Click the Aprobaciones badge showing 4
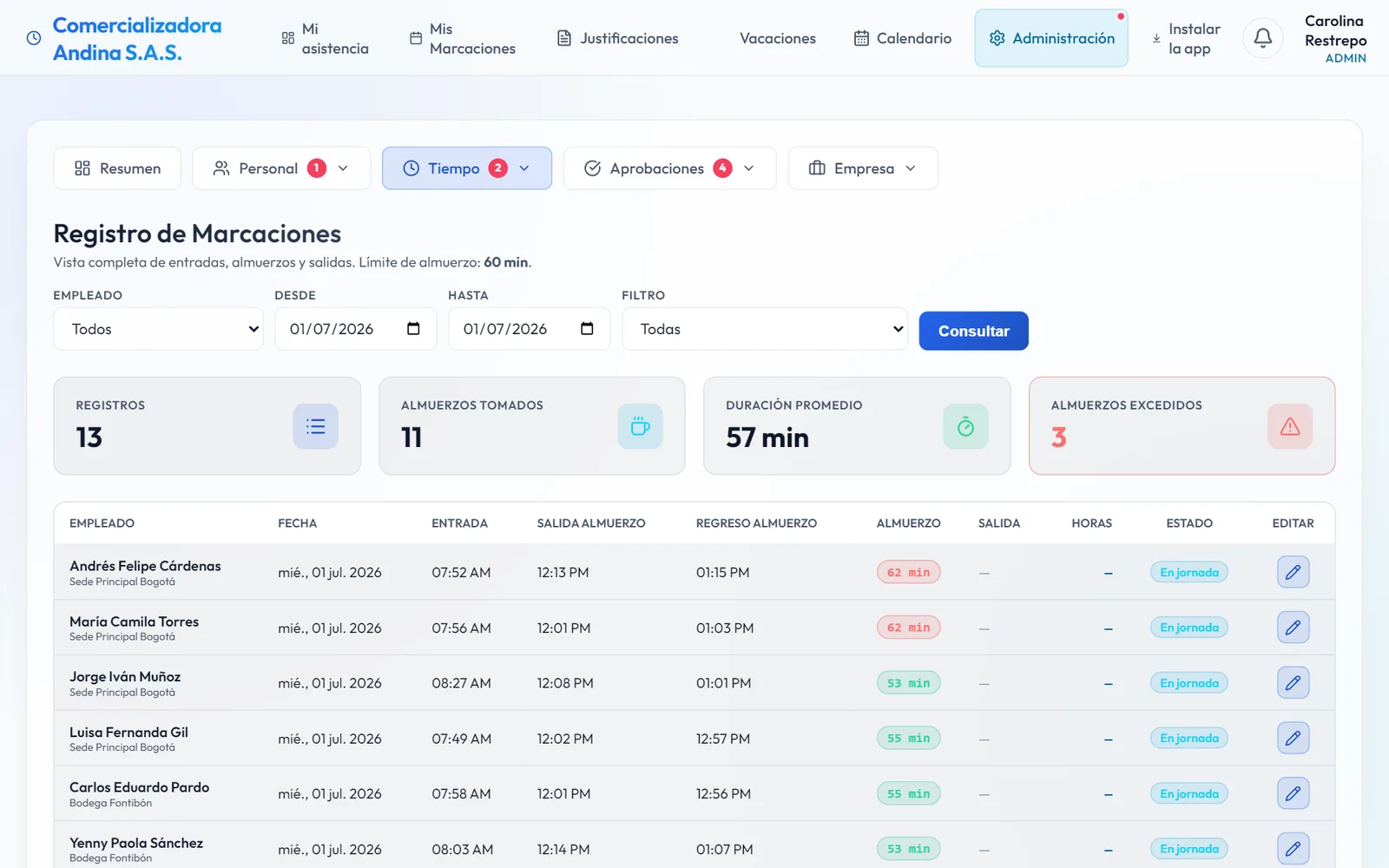The image size is (1389, 868). [722, 168]
